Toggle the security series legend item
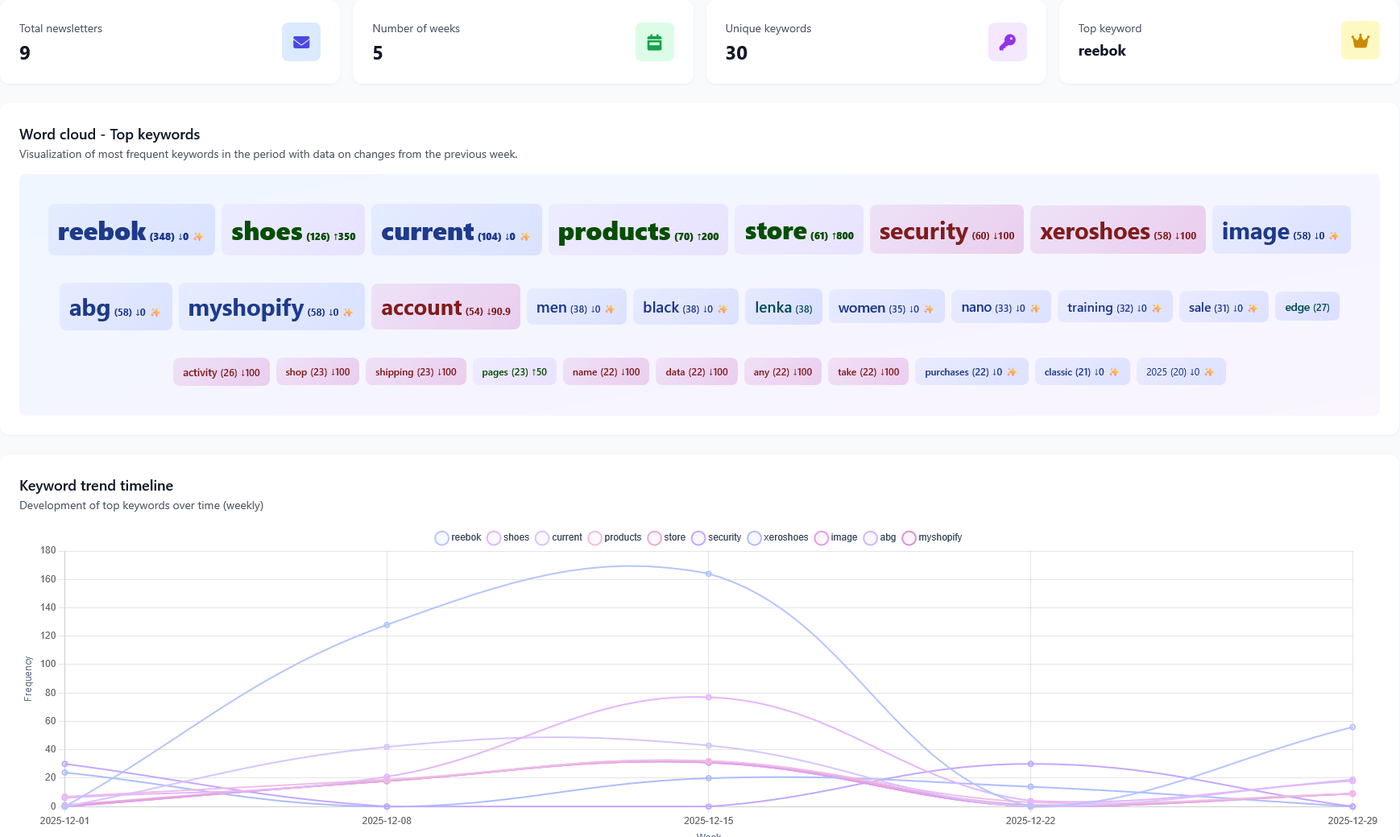Image resolution: width=1400 pixels, height=837 pixels. (x=717, y=538)
